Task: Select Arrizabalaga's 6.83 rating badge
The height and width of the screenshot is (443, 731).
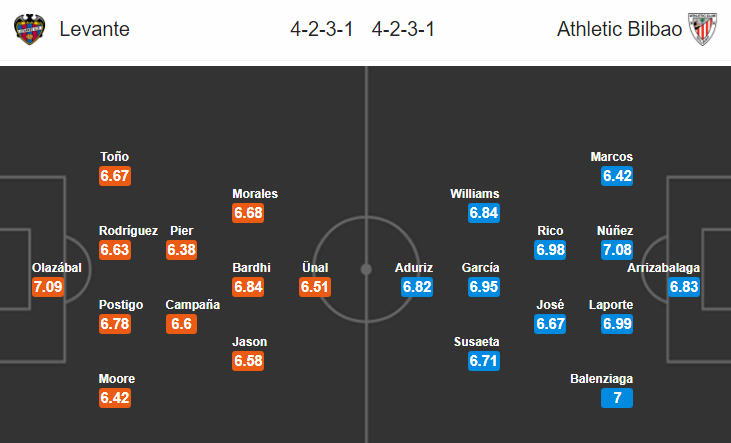Action: (684, 286)
